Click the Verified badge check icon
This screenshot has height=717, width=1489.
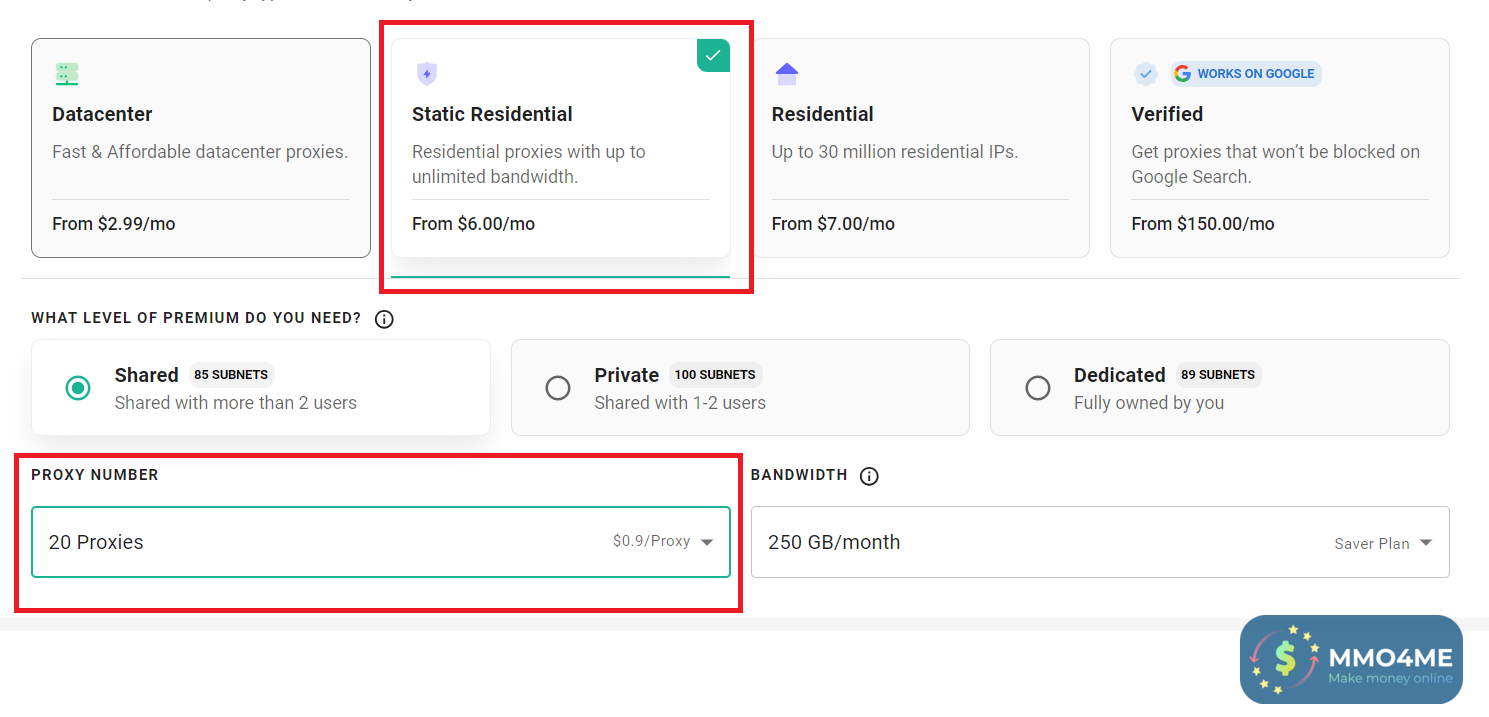pos(1146,73)
